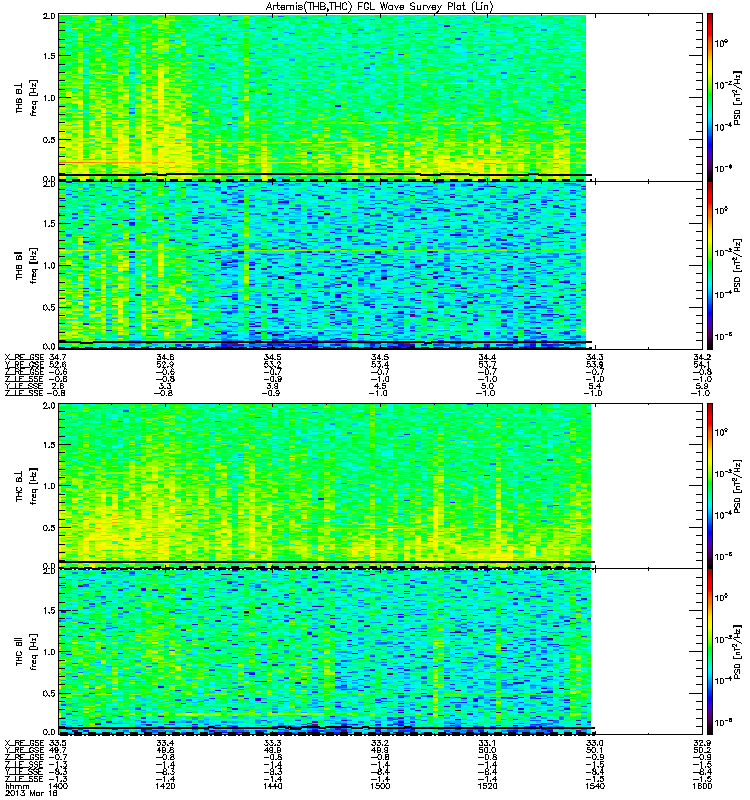This screenshot has height=800, width=750.
Task: Click the X_RE_GSE value 33.5
Action: tap(57, 743)
